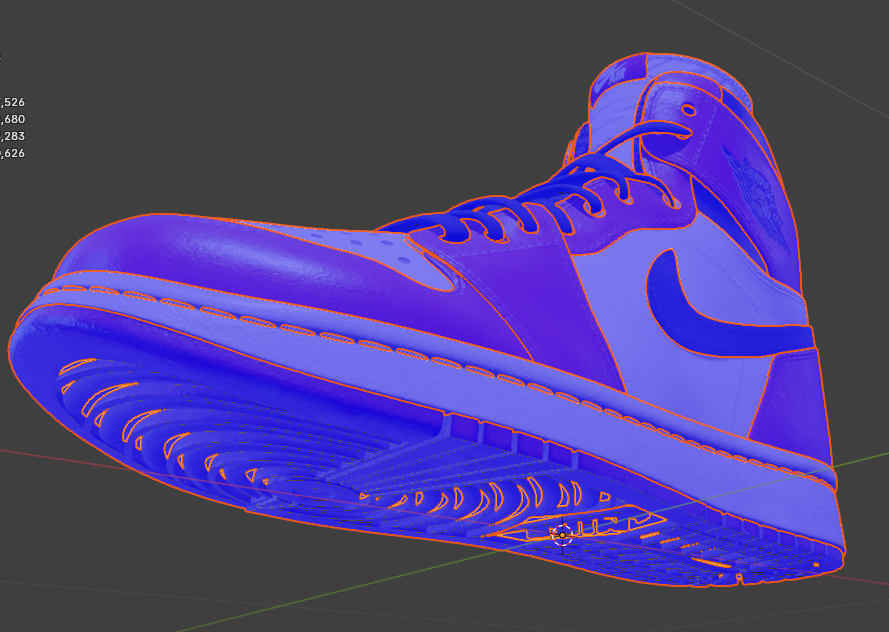Click the statistics value ending in ,680
The width and height of the screenshot is (889, 632).
tap(12, 119)
